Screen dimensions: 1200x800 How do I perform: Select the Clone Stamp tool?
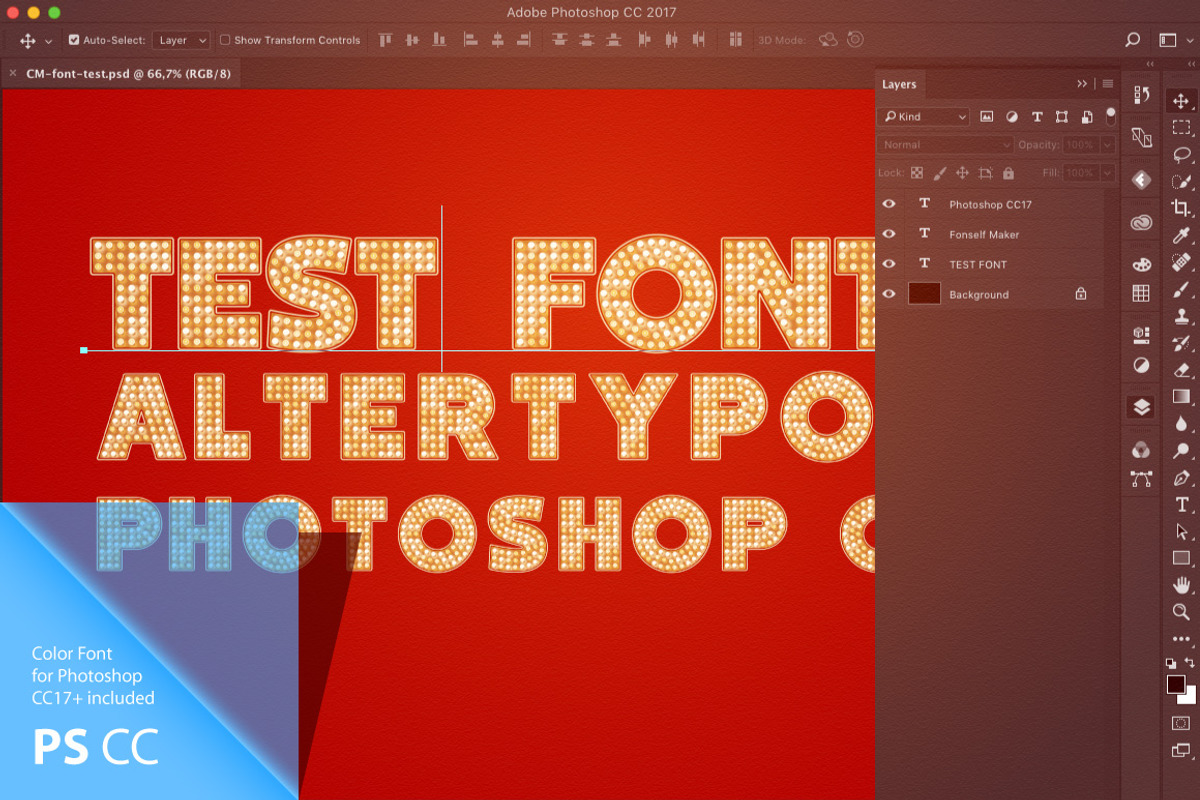[x=1181, y=316]
